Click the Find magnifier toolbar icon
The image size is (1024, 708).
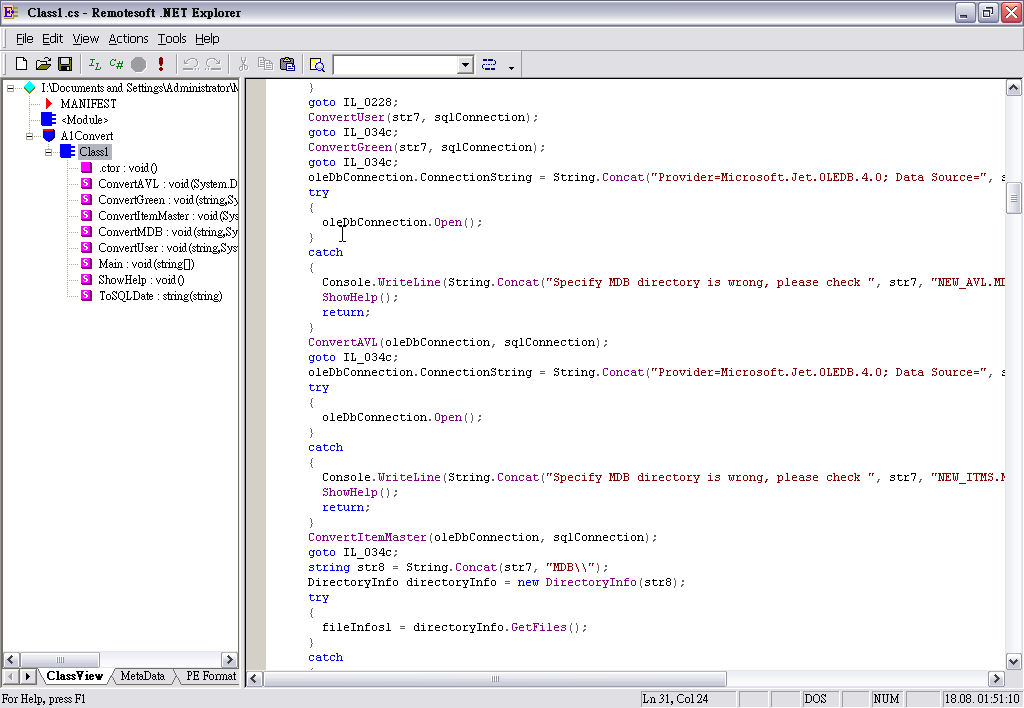317,64
